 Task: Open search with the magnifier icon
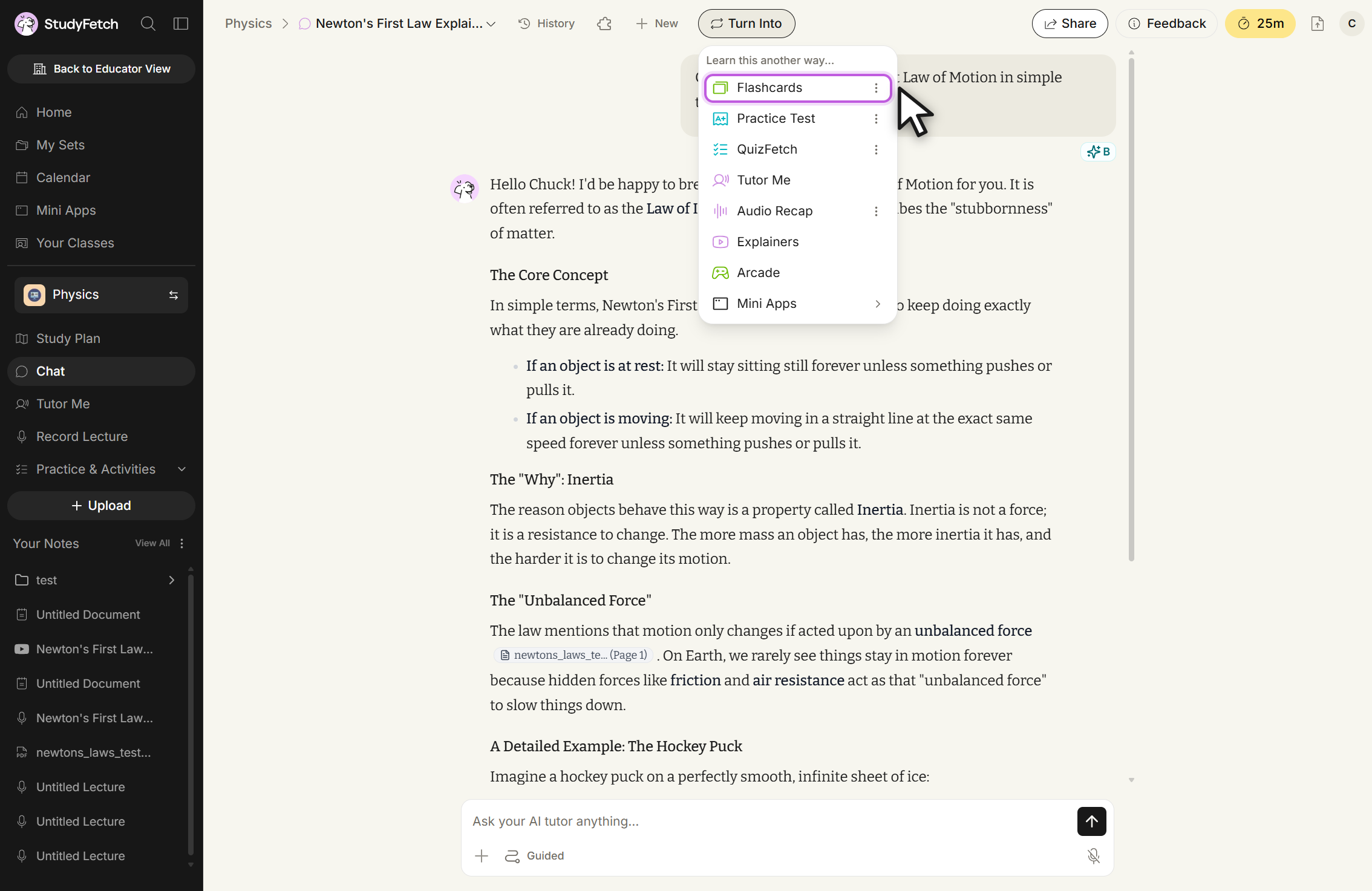coord(148,24)
